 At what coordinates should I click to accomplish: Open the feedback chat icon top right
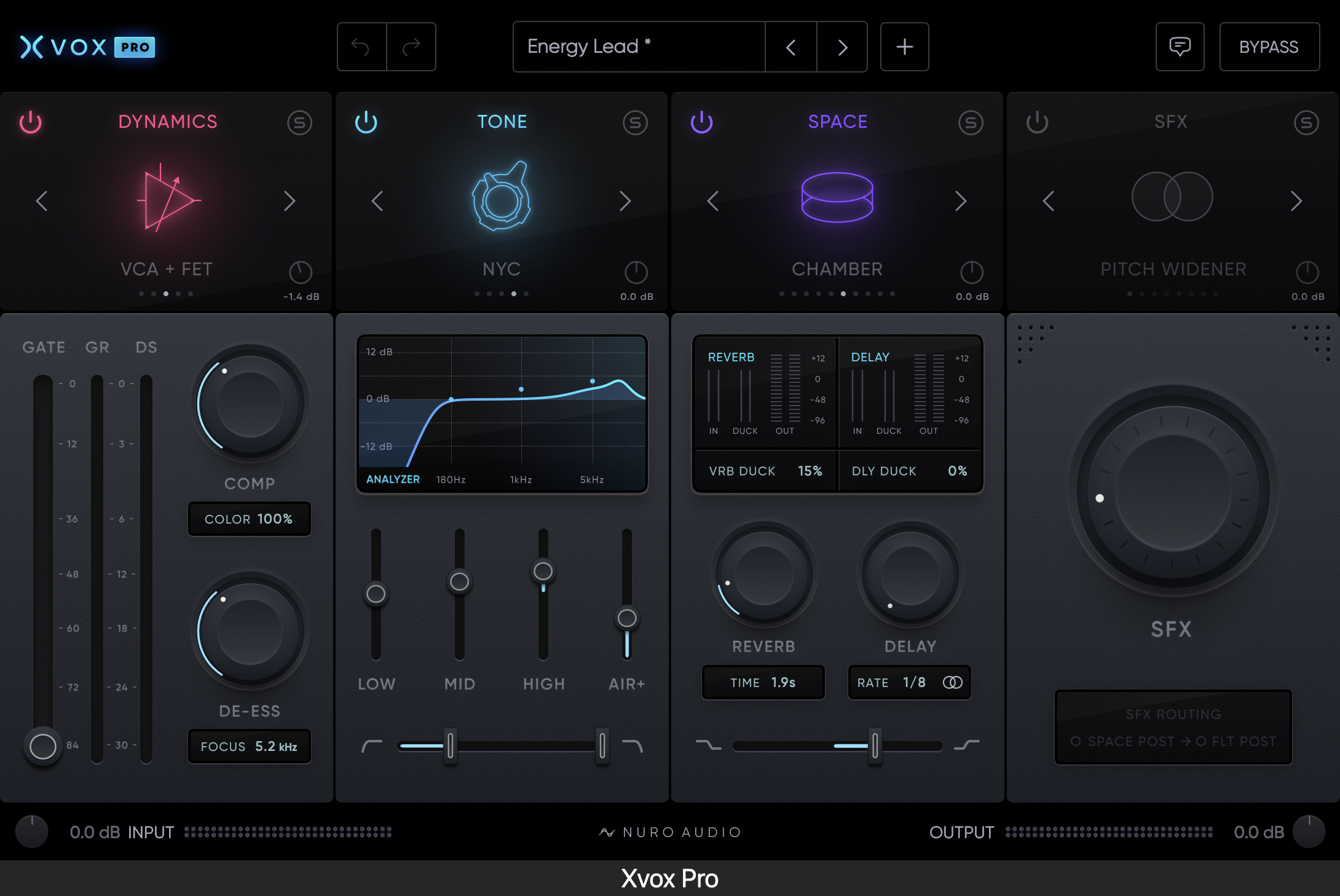[1180, 47]
